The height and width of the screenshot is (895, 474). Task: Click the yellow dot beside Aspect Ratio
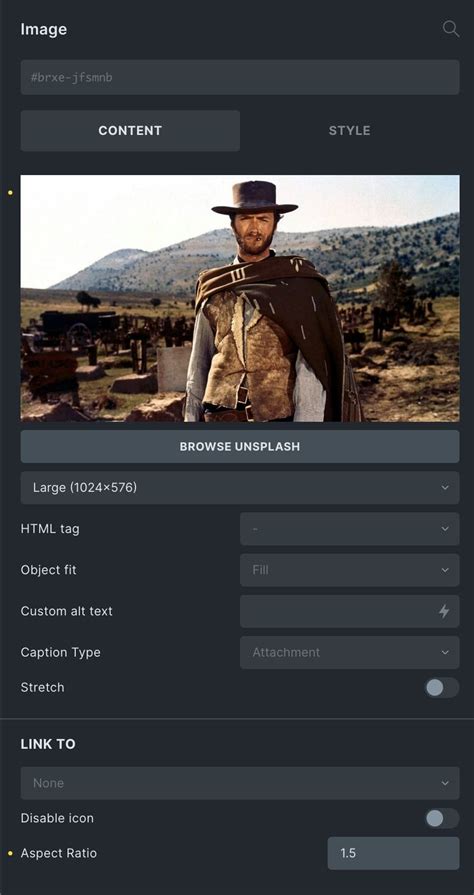point(10,854)
